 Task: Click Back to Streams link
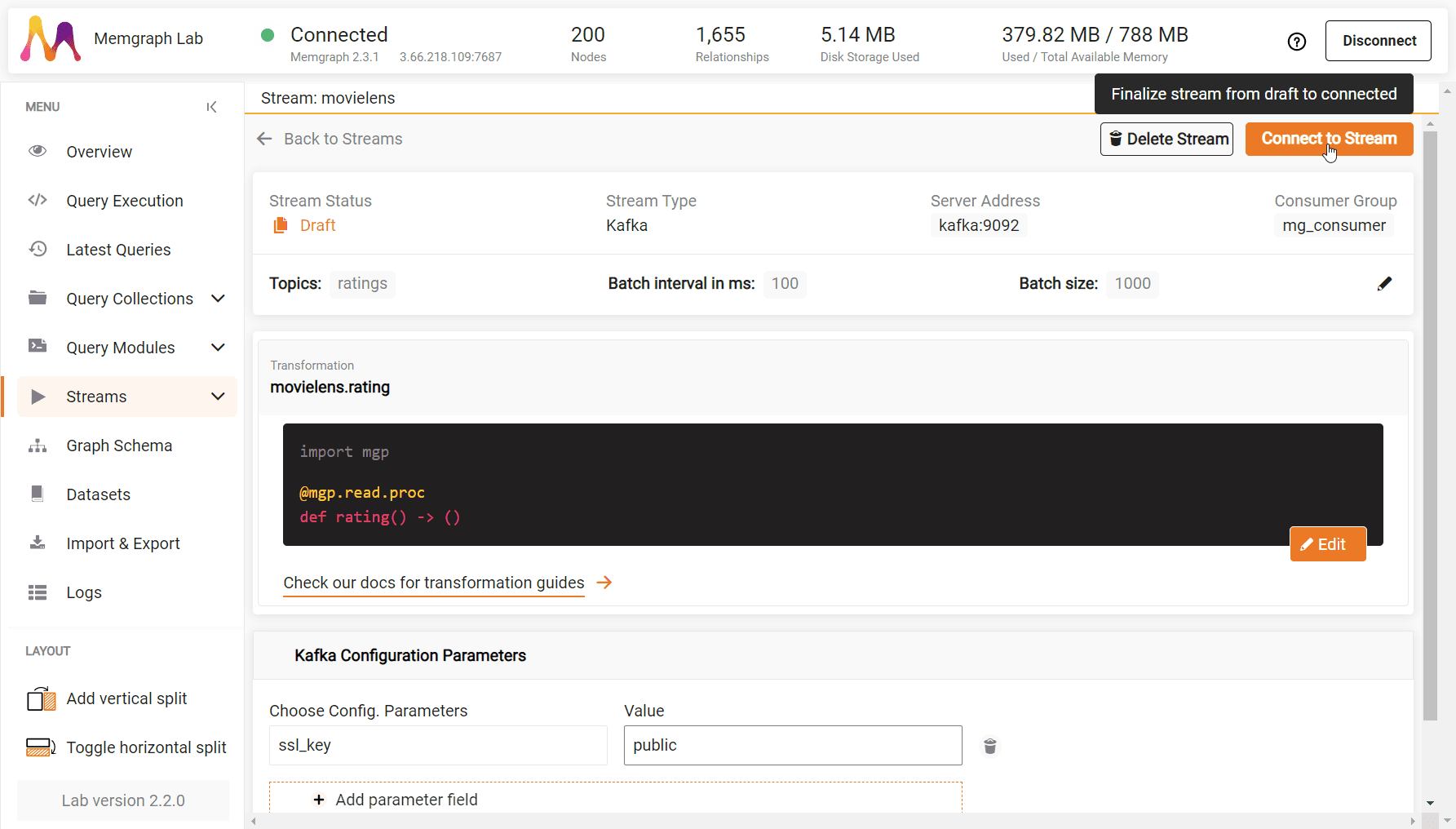pos(343,139)
